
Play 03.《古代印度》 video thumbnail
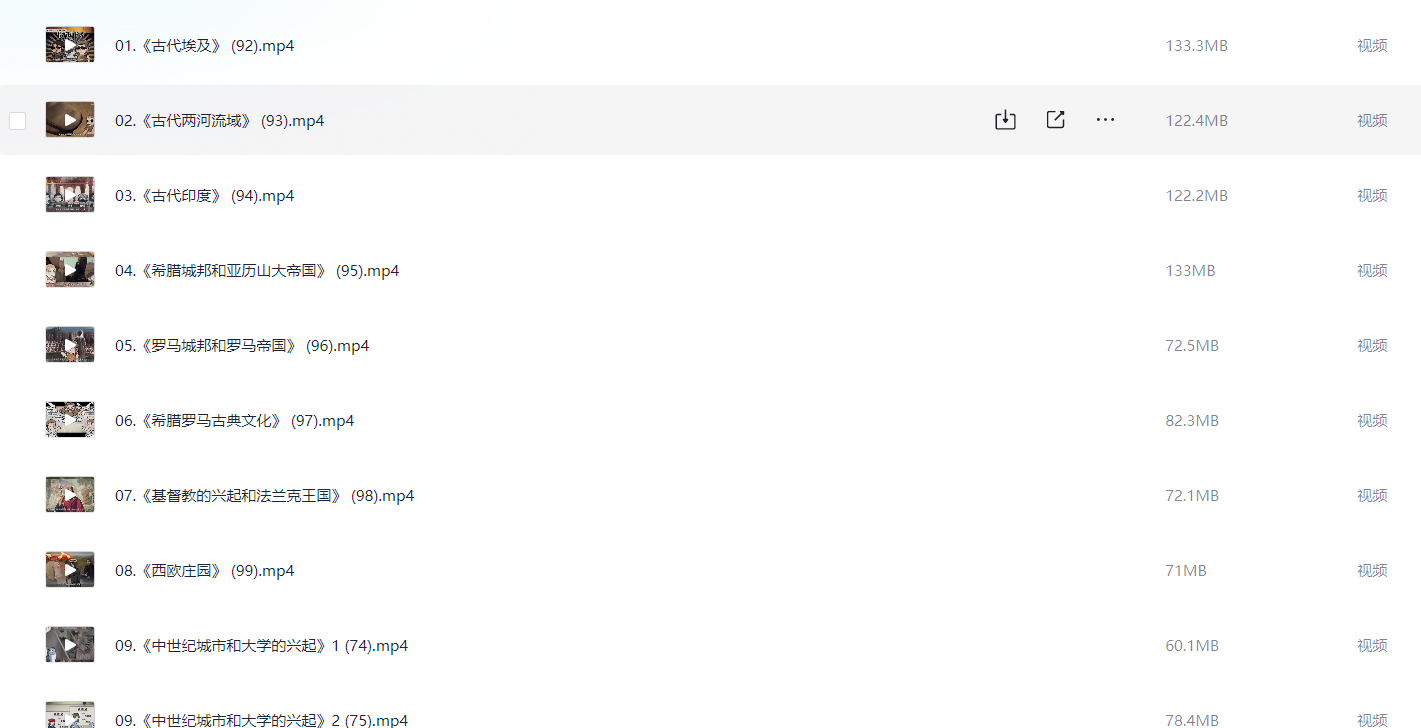(x=70, y=195)
